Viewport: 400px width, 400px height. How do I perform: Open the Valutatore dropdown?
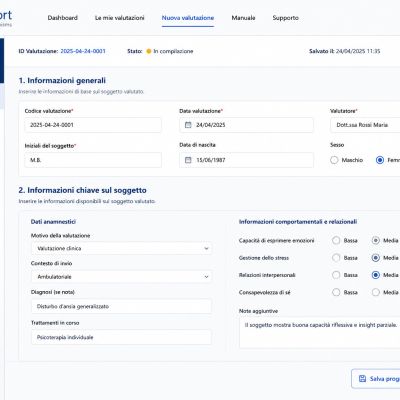pos(365,125)
